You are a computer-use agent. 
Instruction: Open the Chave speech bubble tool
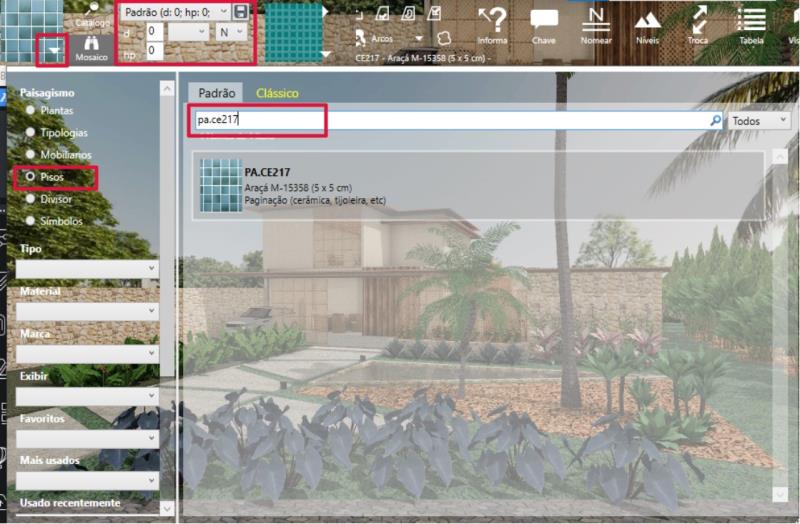[544, 20]
